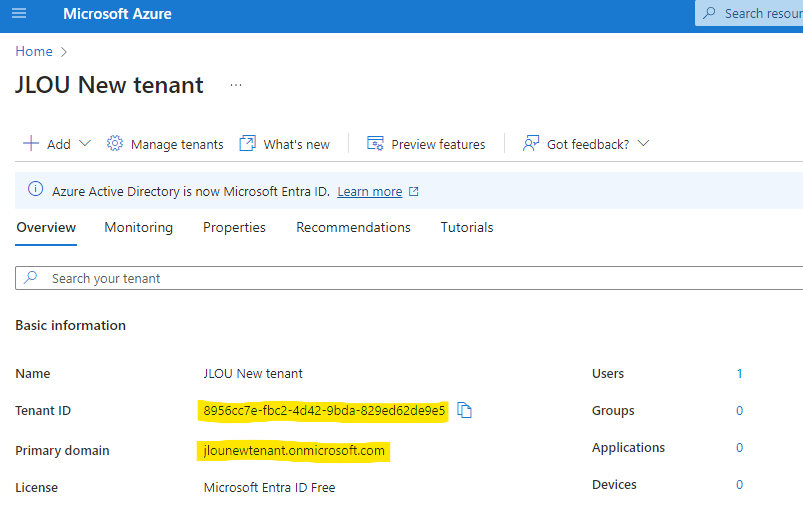This screenshot has width=803, height=506.
Task: Click the Applications label
Action: [x=628, y=448]
